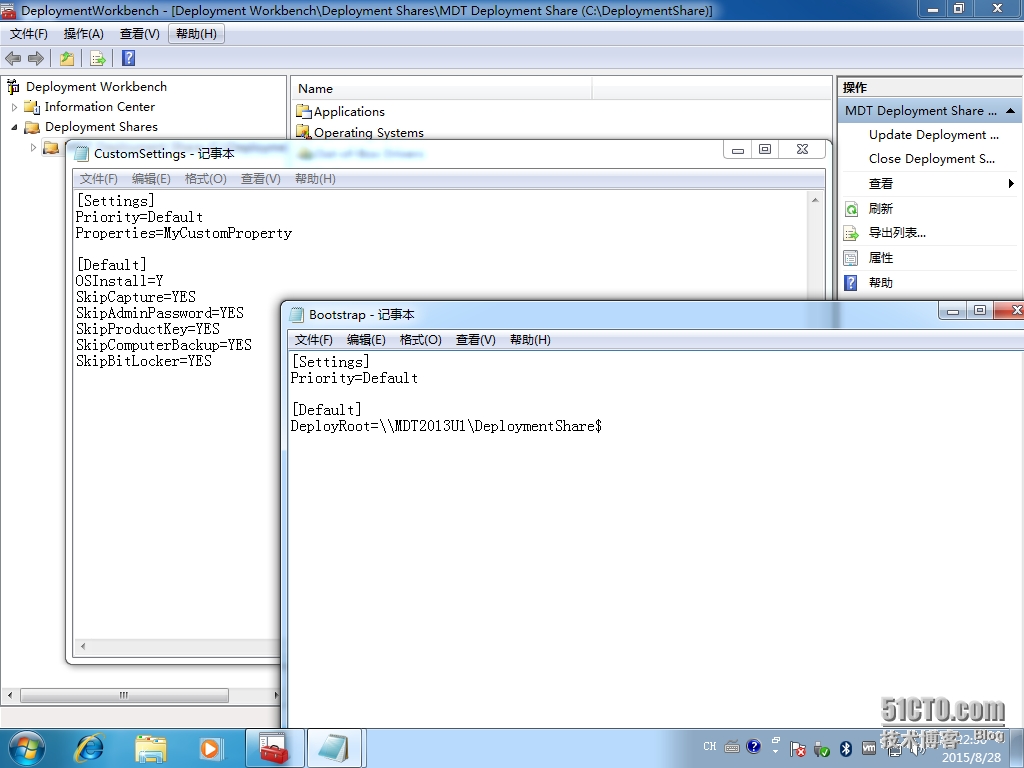Click CustomSettings scrollbar up arrow
1024x768 pixels.
pyautogui.click(x=815, y=200)
